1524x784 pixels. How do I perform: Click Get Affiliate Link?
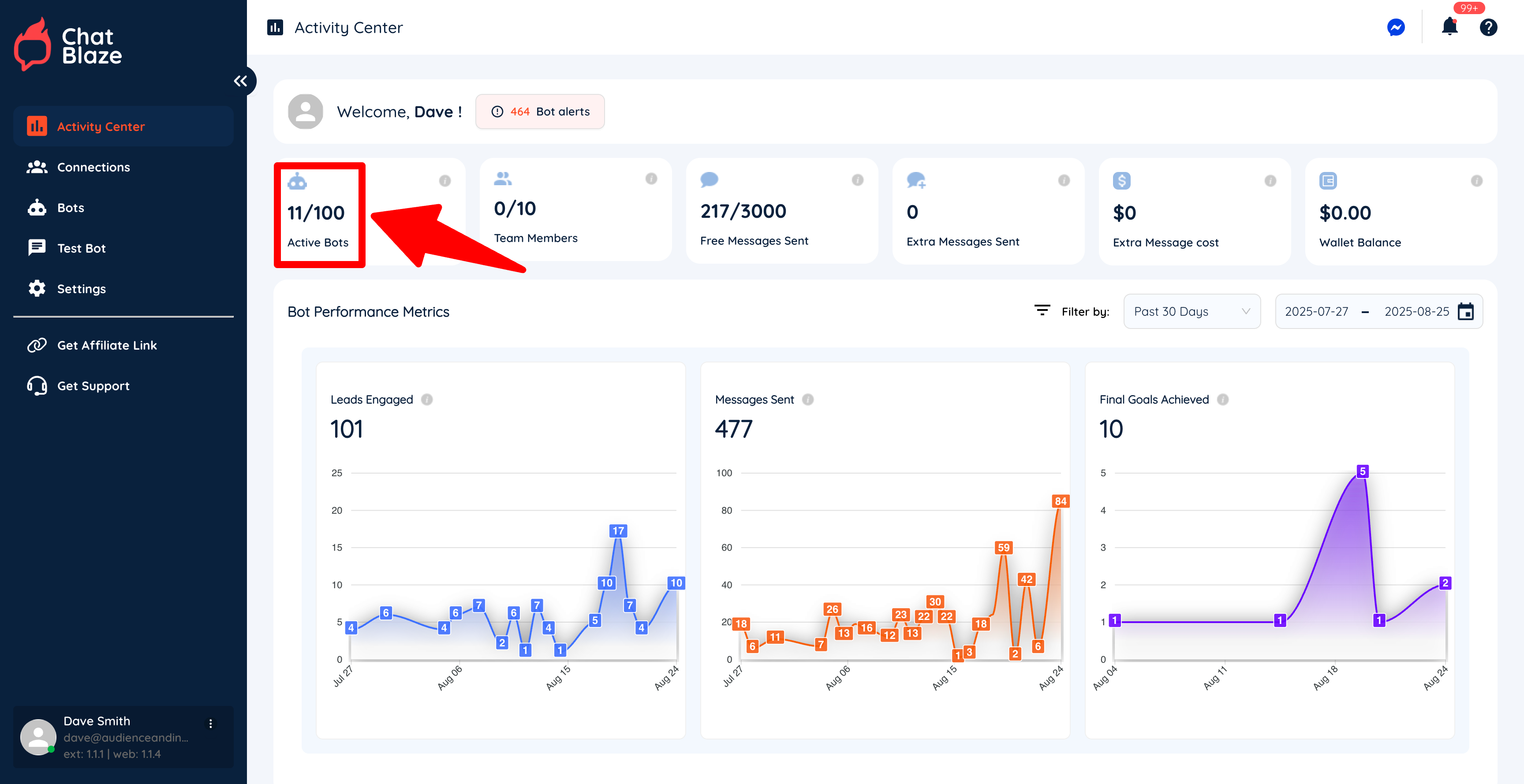(x=106, y=346)
